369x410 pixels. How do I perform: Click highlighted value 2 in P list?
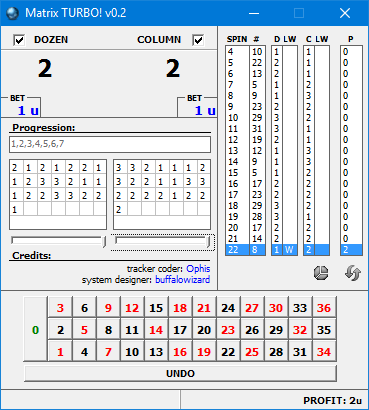(351, 250)
